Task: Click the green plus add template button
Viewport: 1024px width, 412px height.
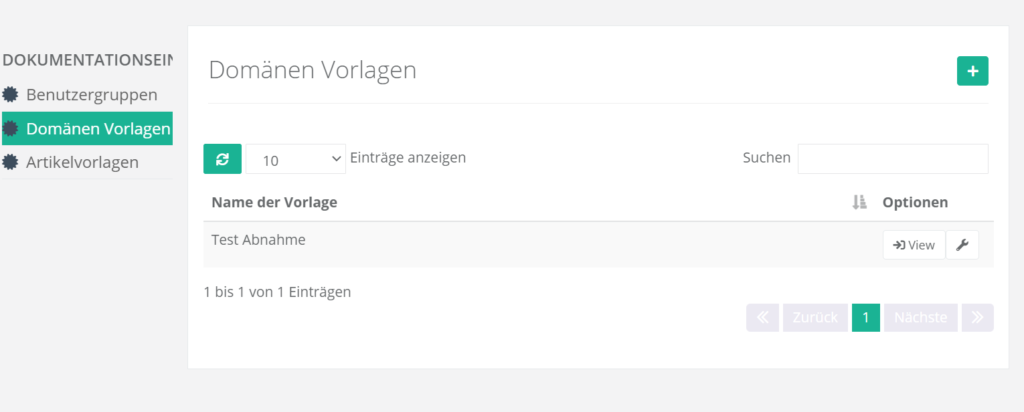Action: pyautogui.click(x=972, y=71)
